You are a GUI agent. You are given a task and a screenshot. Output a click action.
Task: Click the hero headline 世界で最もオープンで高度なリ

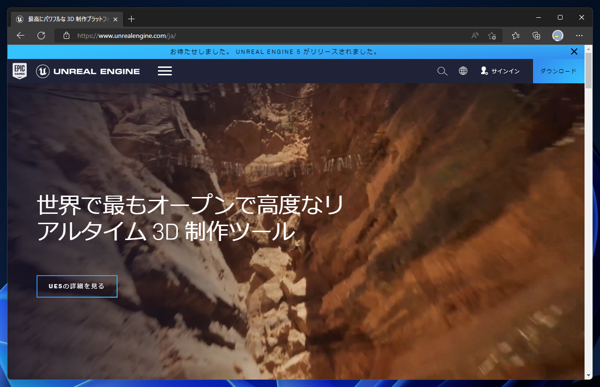[190, 205]
